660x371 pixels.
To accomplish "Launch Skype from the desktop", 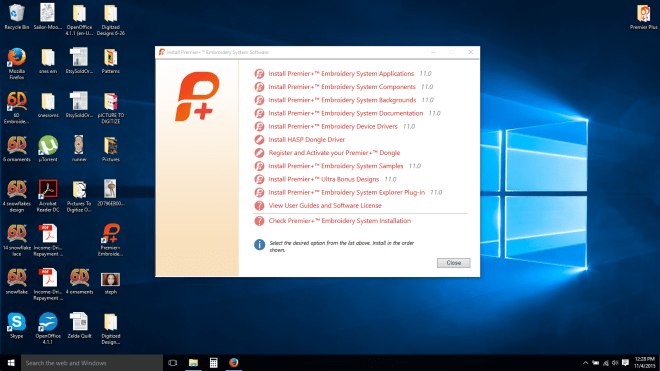I will pos(17,325).
